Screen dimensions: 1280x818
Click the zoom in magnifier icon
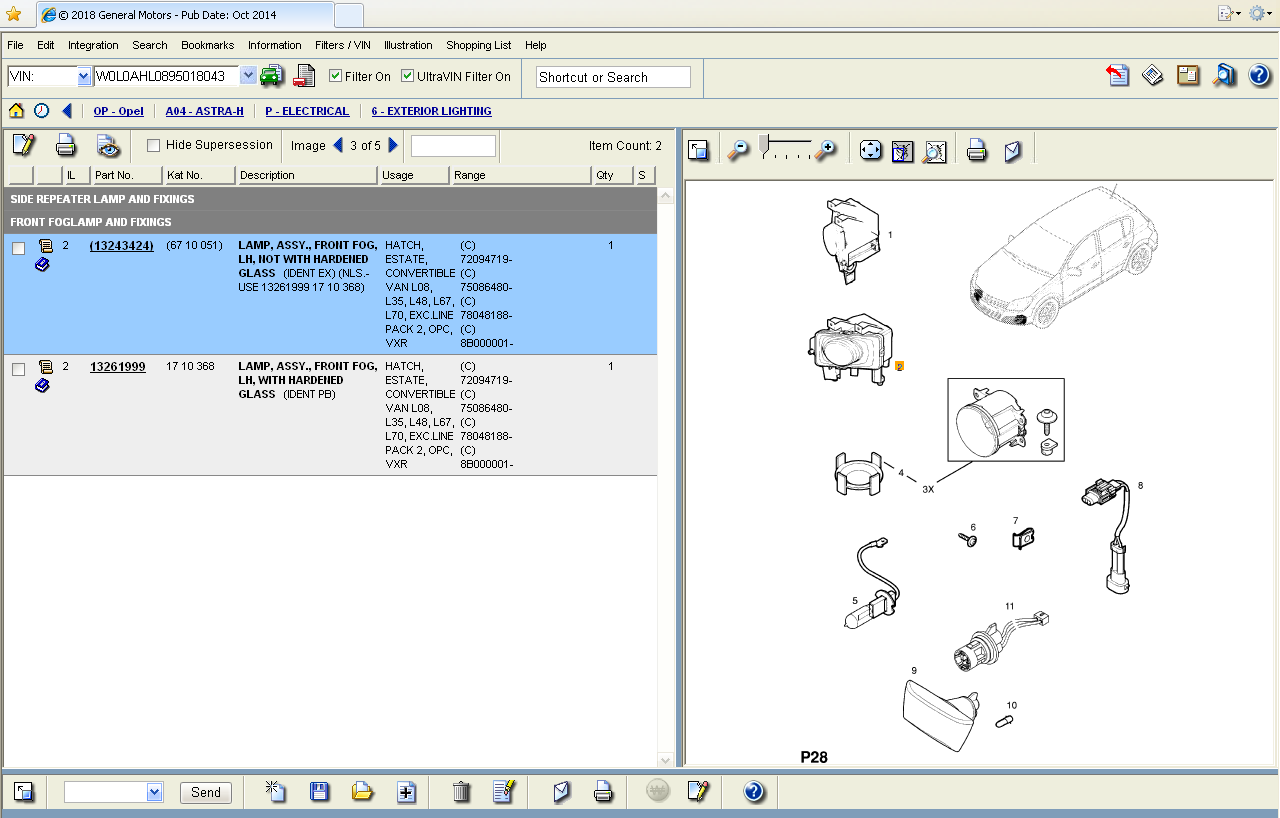[x=825, y=150]
